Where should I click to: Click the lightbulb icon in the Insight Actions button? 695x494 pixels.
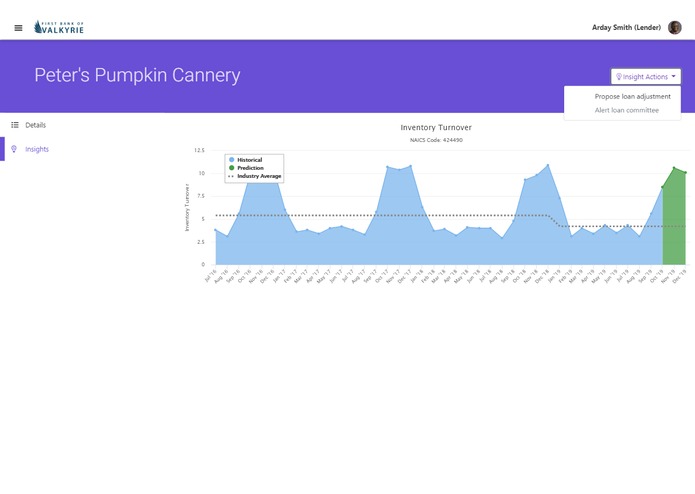click(x=619, y=77)
